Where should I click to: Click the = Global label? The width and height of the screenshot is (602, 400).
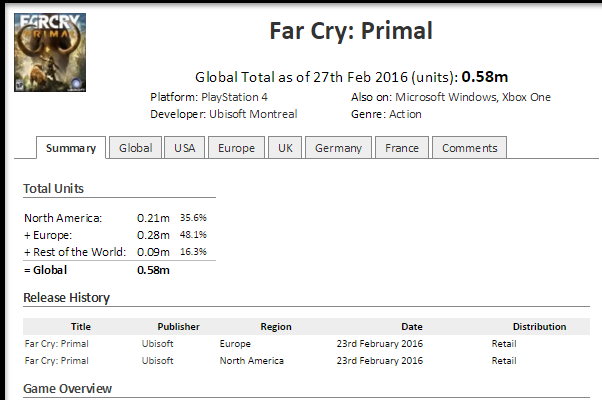[x=45, y=270]
